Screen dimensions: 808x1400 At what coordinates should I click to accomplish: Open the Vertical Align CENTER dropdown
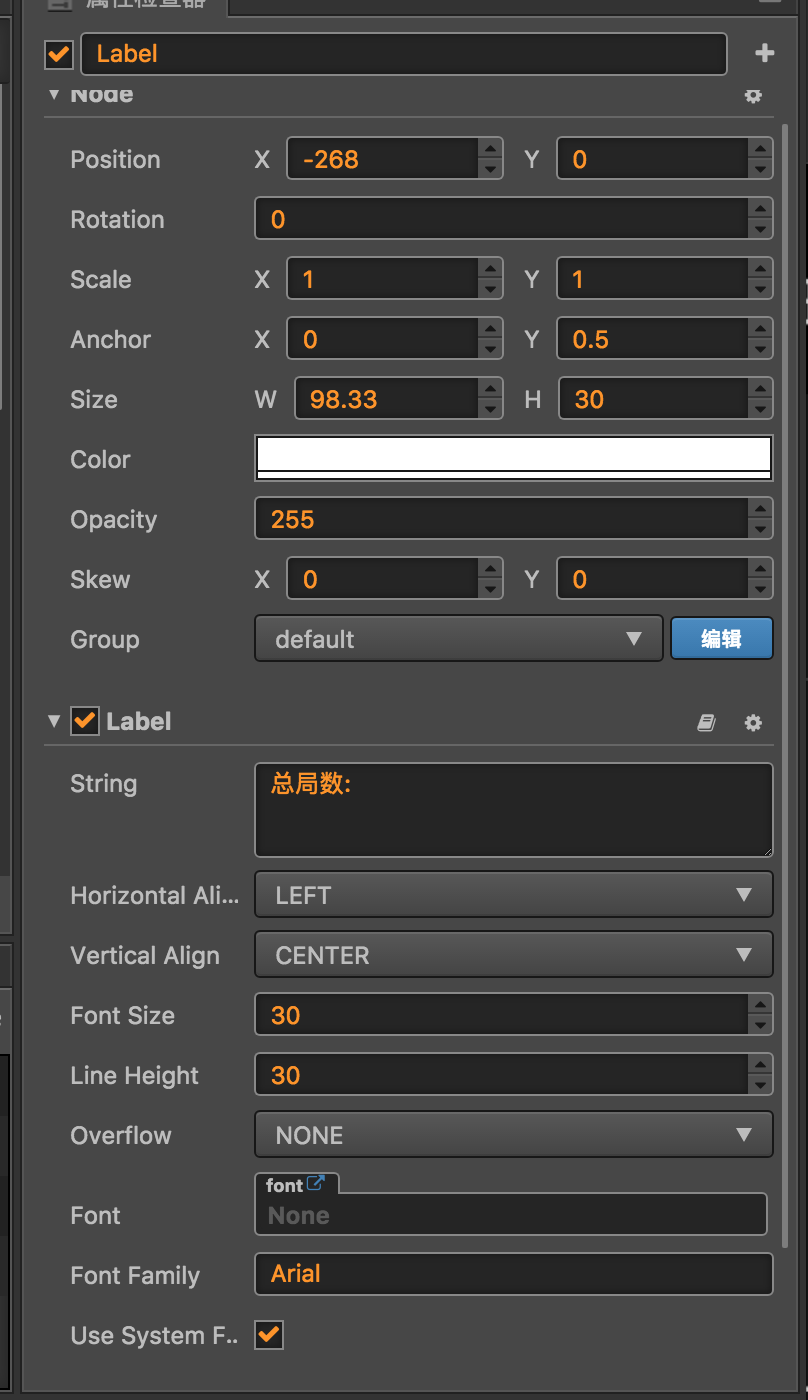[x=514, y=955]
